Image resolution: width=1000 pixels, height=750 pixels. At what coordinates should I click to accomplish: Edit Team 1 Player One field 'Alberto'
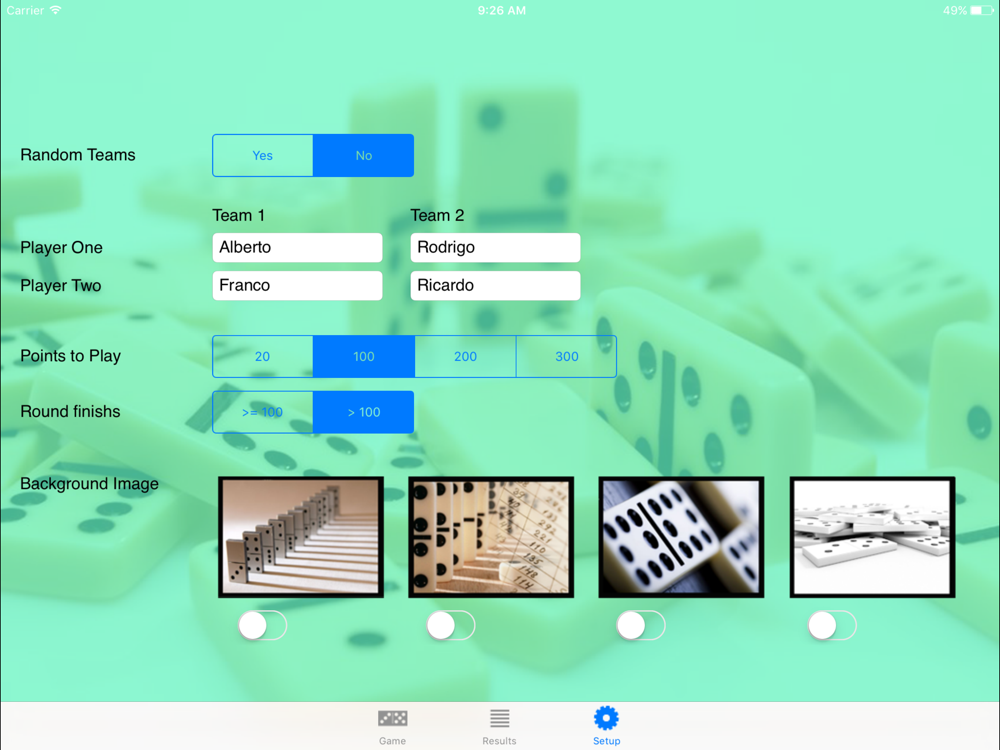click(x=297, y=247)
